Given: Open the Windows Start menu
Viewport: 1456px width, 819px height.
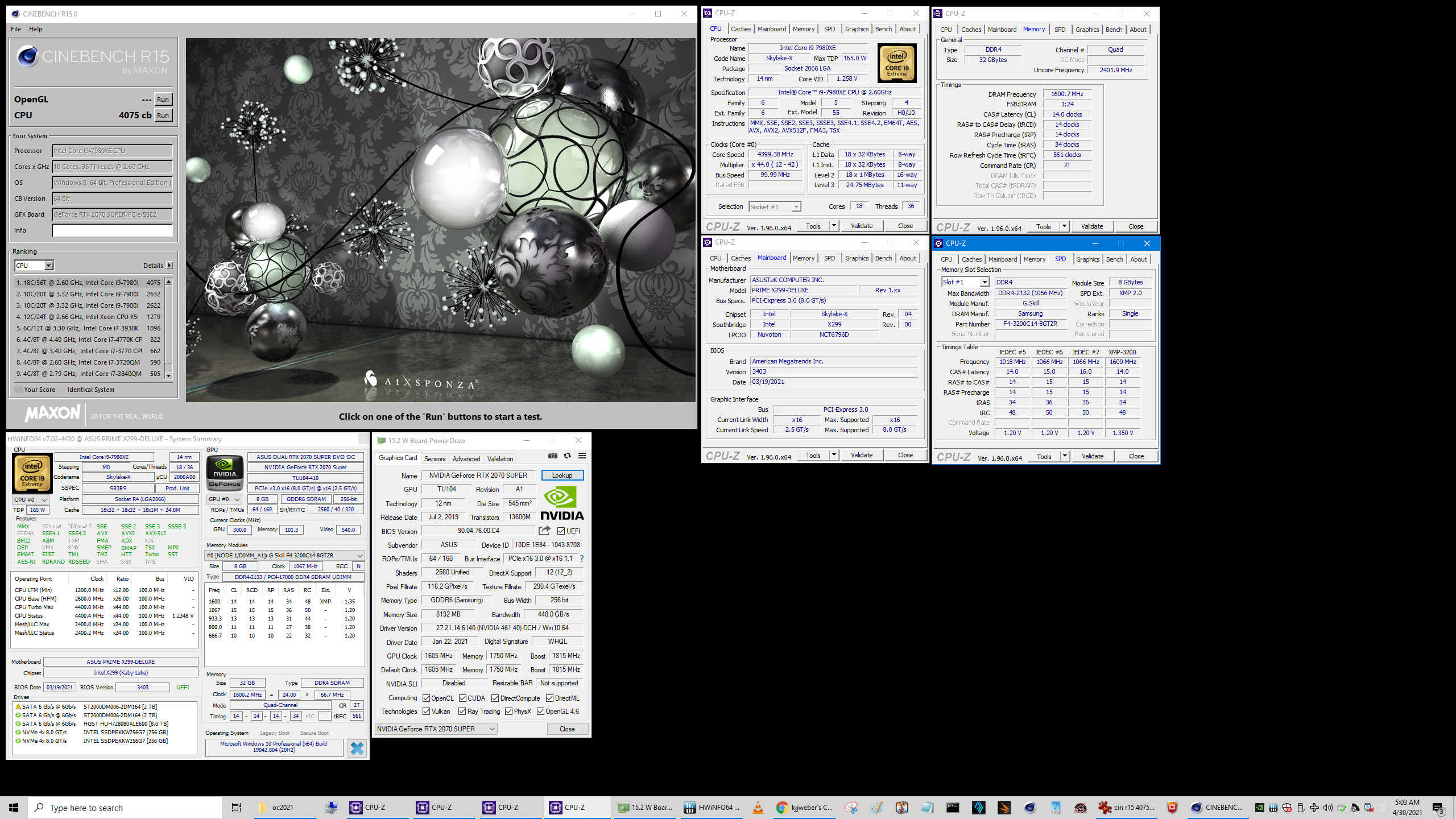Looking at the screenshot, I should tap(14, 808).
